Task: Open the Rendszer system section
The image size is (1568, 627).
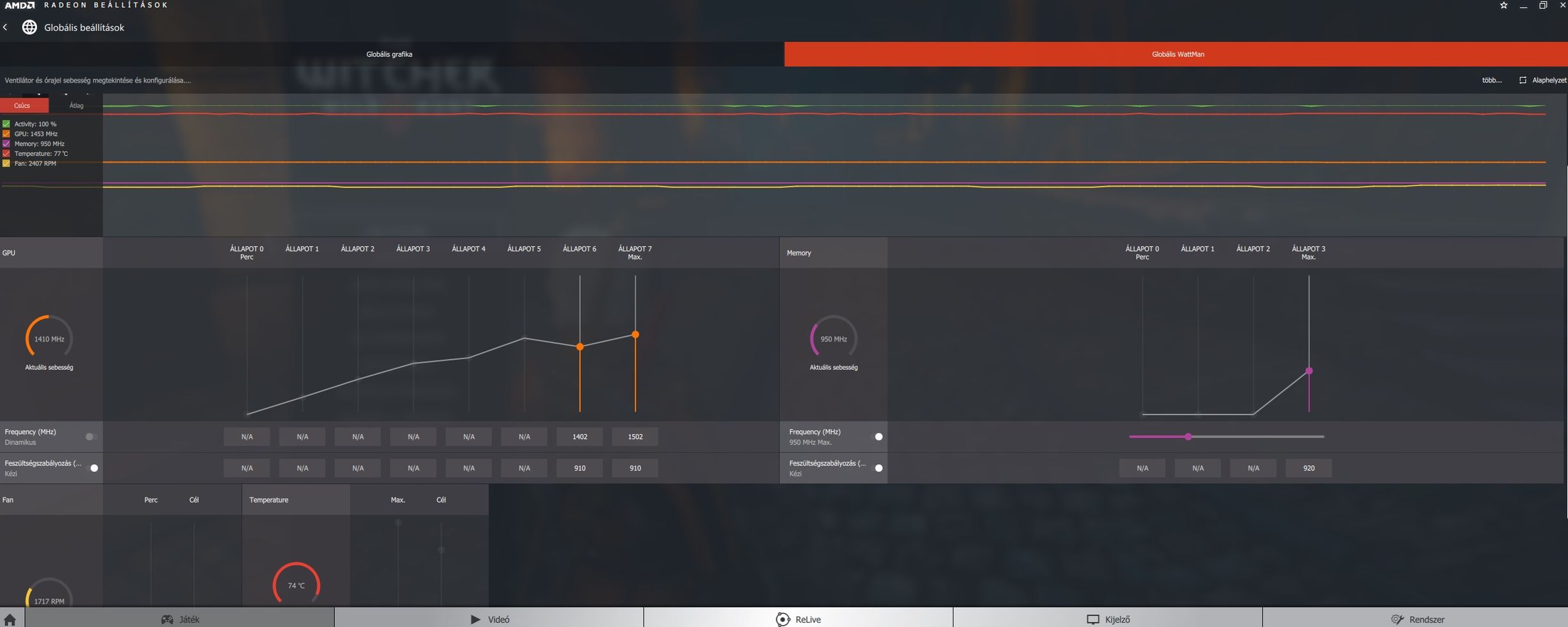Action: (x=1417, y=619)
